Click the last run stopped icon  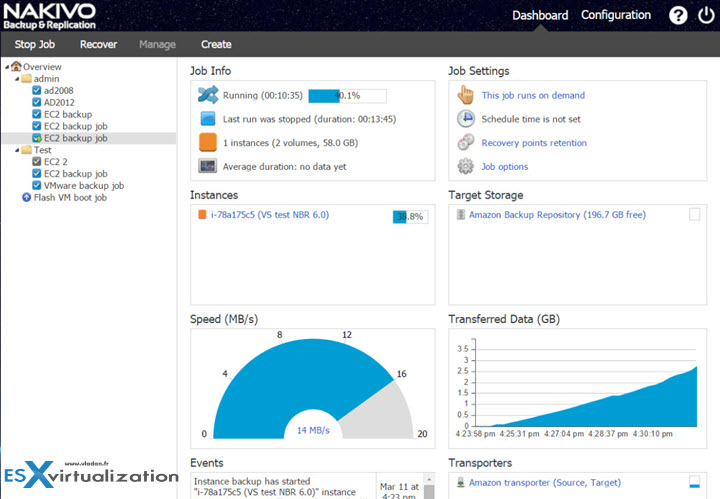[x=208, y=118]
